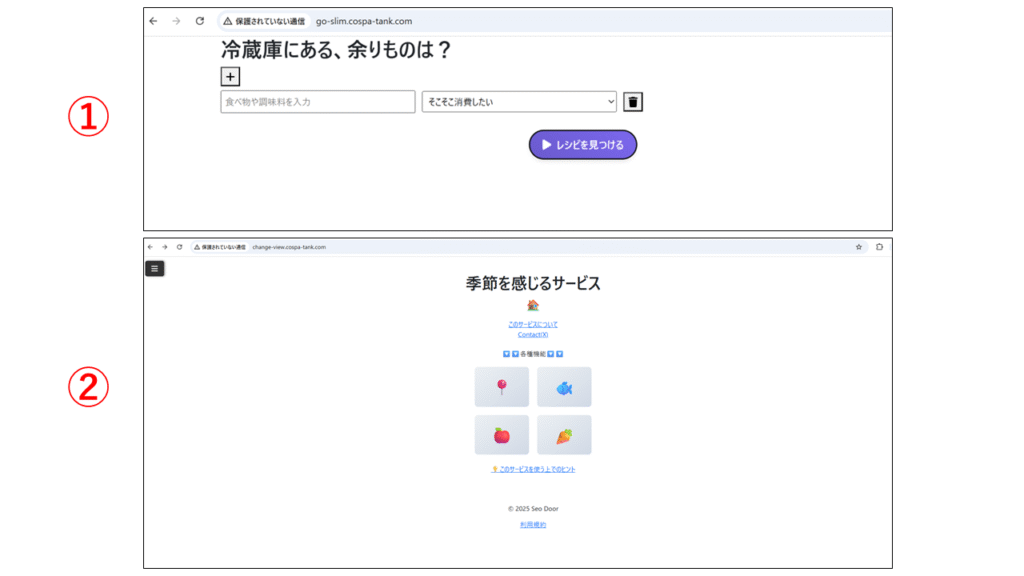Click the house emoji under the service title
Screen dimensions: 1024x576
coord(533,306)
